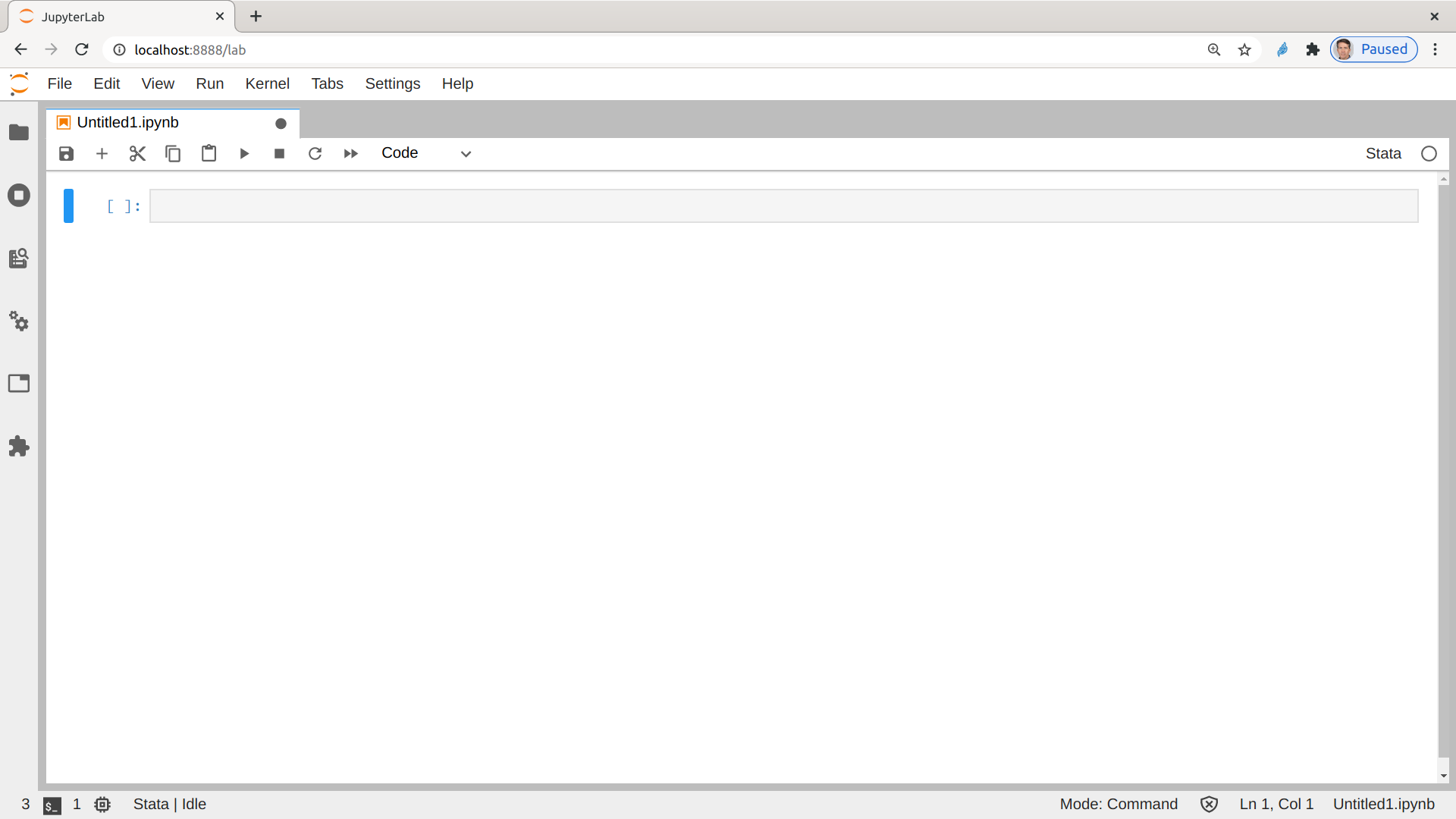Insert a new cell below with plus icon
This screenshot has width=1456, height=819.
coord(102,154)
